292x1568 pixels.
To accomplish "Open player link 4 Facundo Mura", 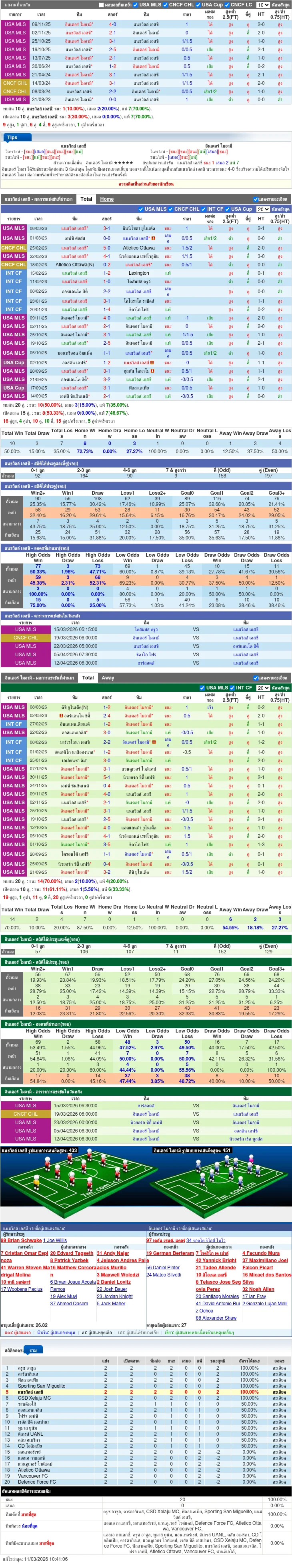I will click(x=261, y=1253).
